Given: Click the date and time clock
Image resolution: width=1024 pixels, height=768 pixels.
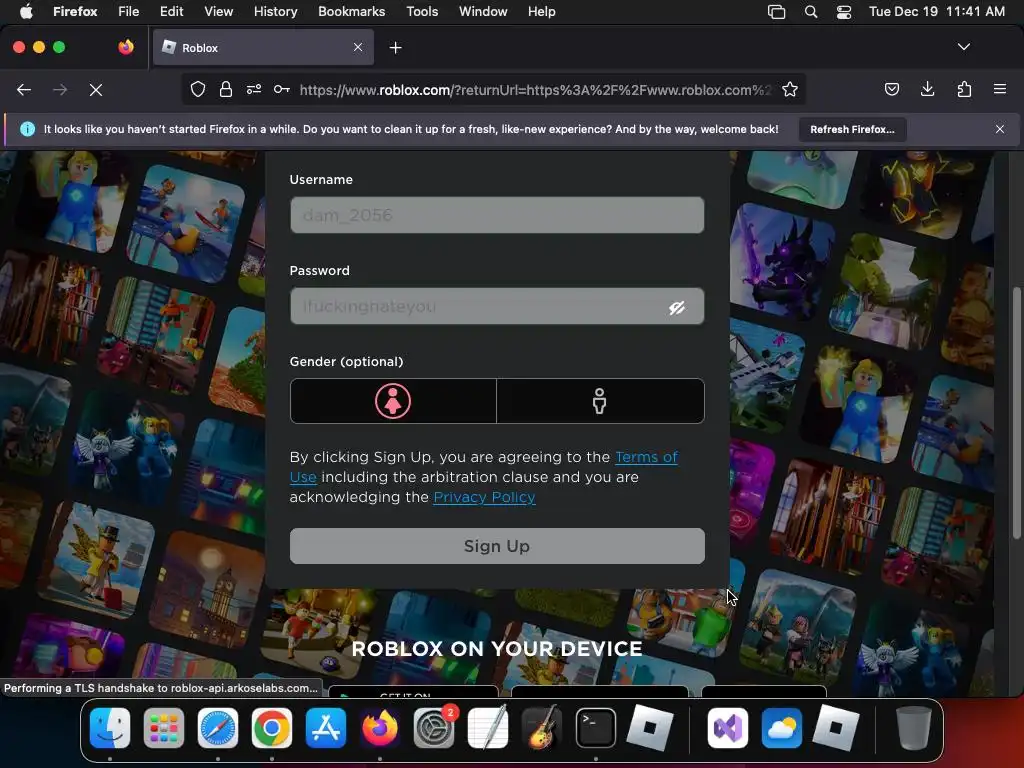Looking at the screenshot, I should point(936,12).
